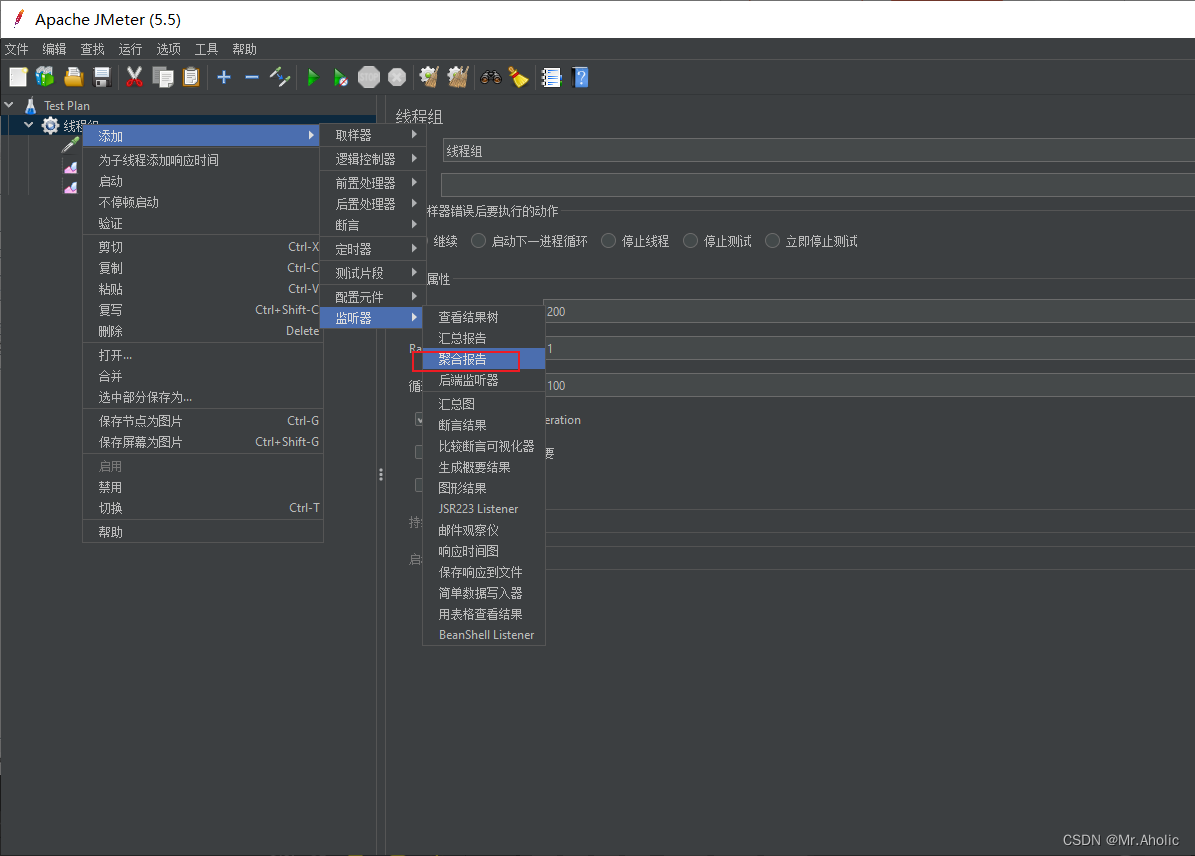
Task: Click the Open file folder icon
Action: 74,77
